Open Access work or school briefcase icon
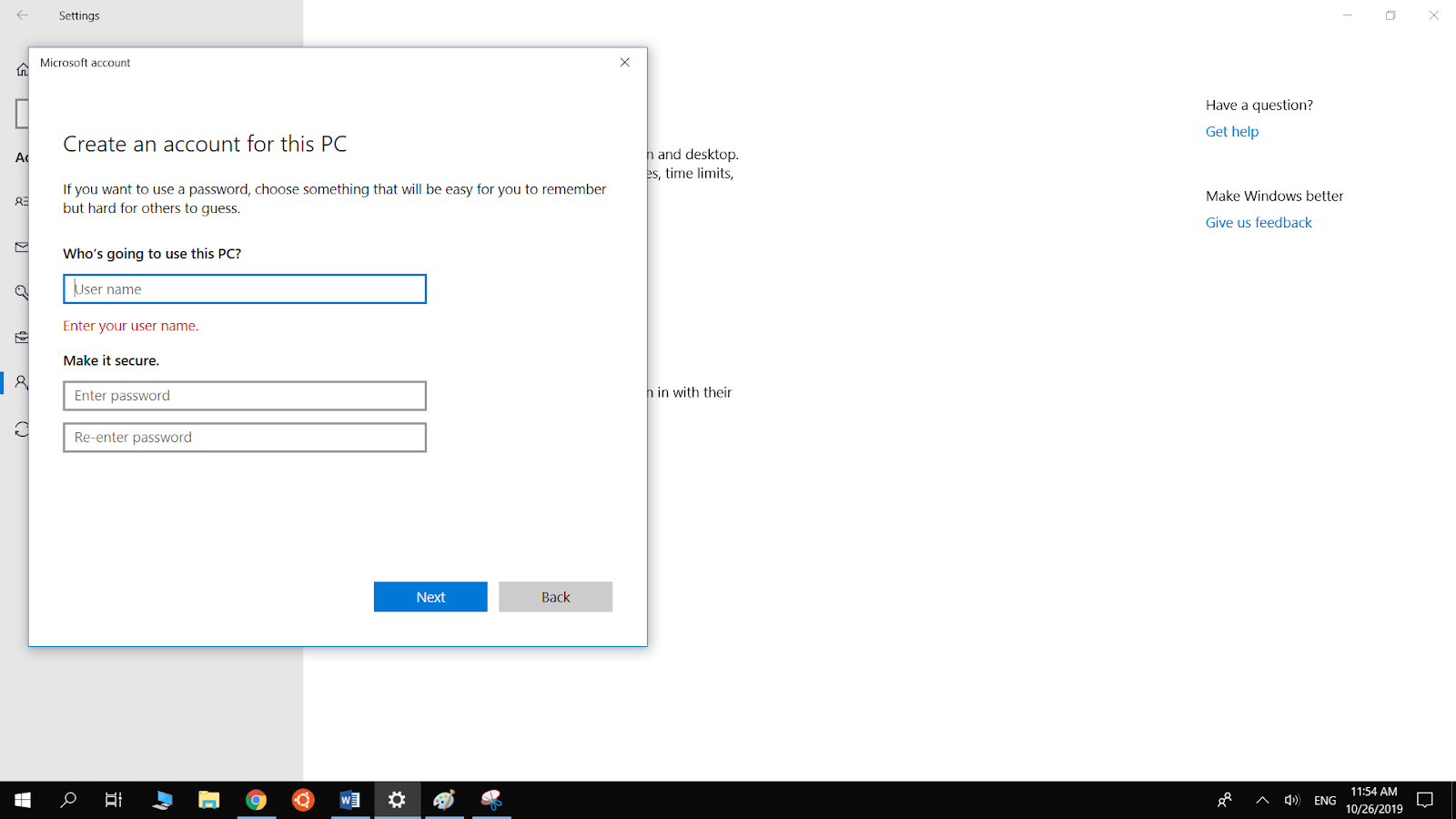1456x819 pixels. (x=22, y=338)
